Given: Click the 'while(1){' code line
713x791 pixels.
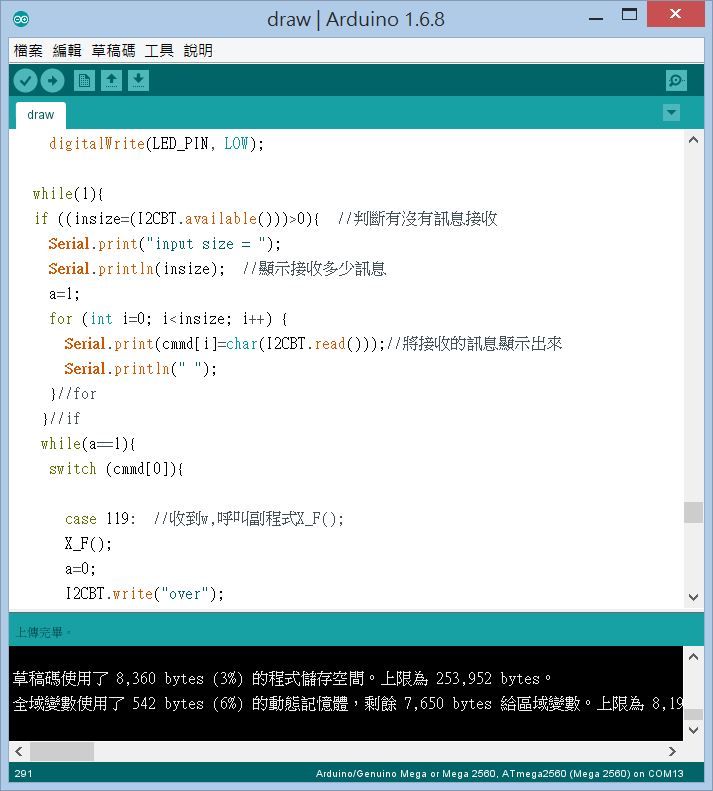Looking at the screenshot, I should pyautogui.click(x=68, y=194).
